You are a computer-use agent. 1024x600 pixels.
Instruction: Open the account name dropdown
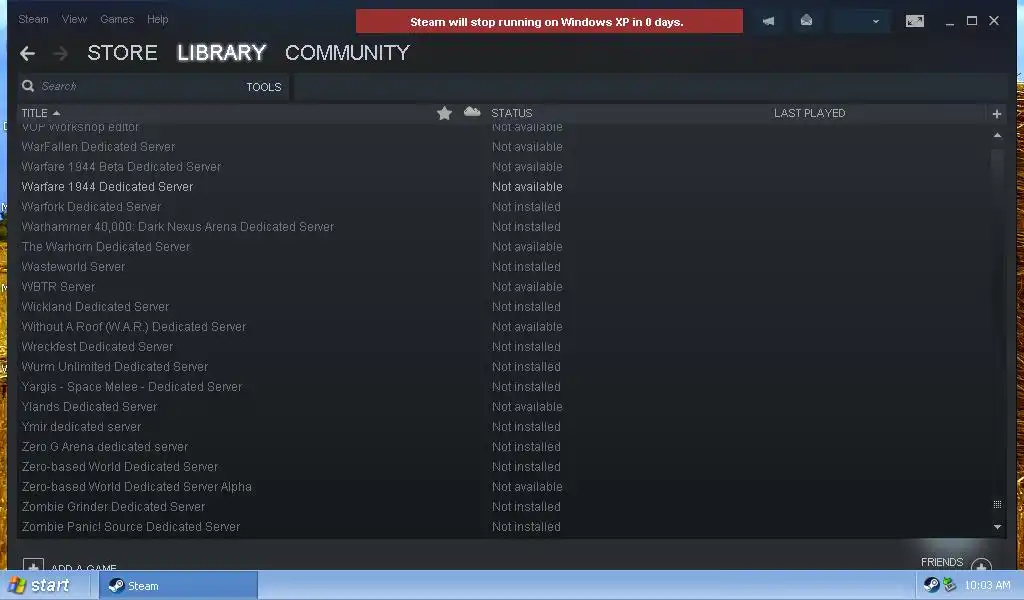point(859,22)
